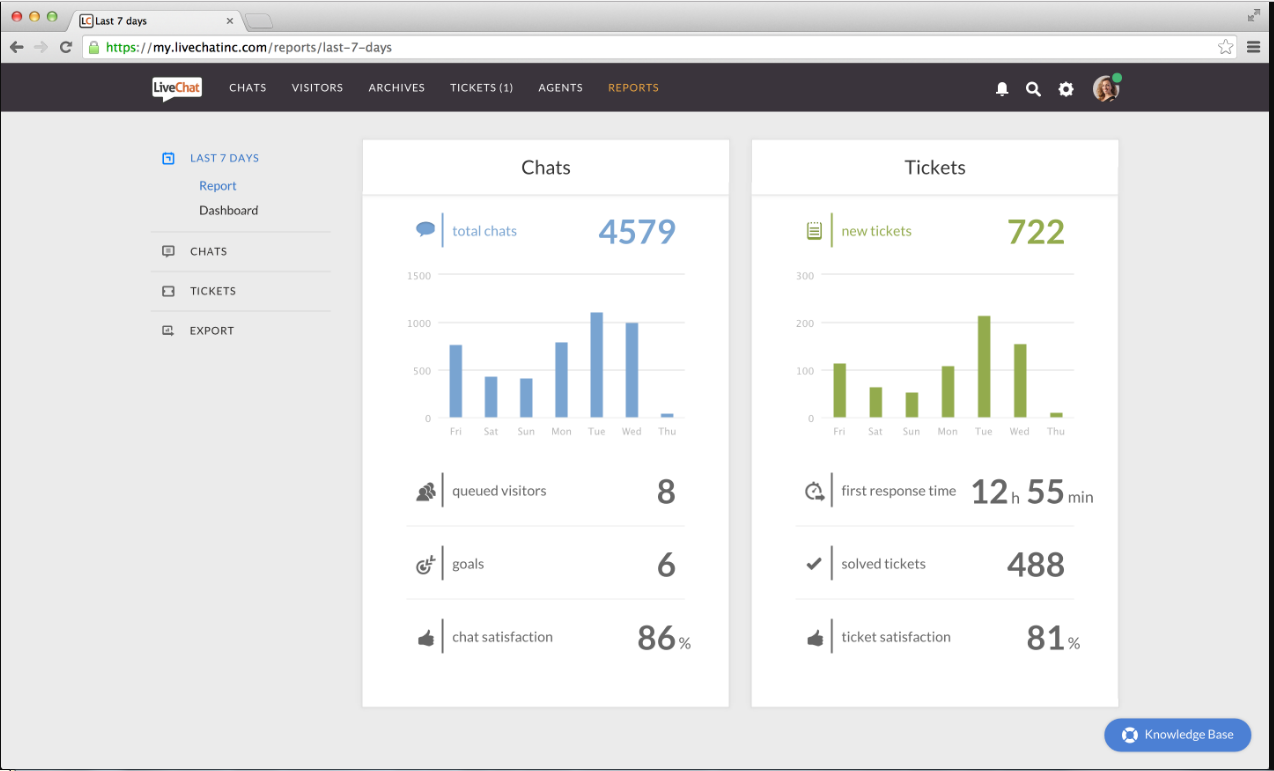Click the chat satisfaction thumbs-up icon
The image size is (1274, 771).
click(x=425, y=638)
